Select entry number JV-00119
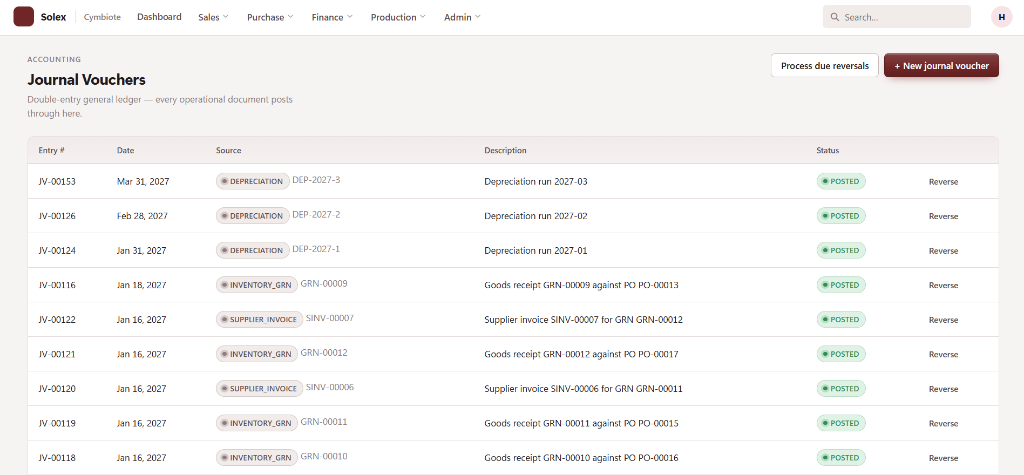This screenshot has height=475, width=1024. click(x=57, y=423)
